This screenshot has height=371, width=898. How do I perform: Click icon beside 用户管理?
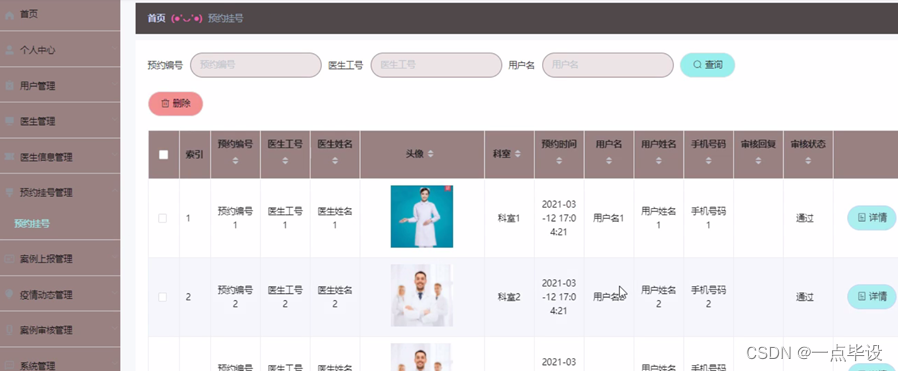coord(9,85)
